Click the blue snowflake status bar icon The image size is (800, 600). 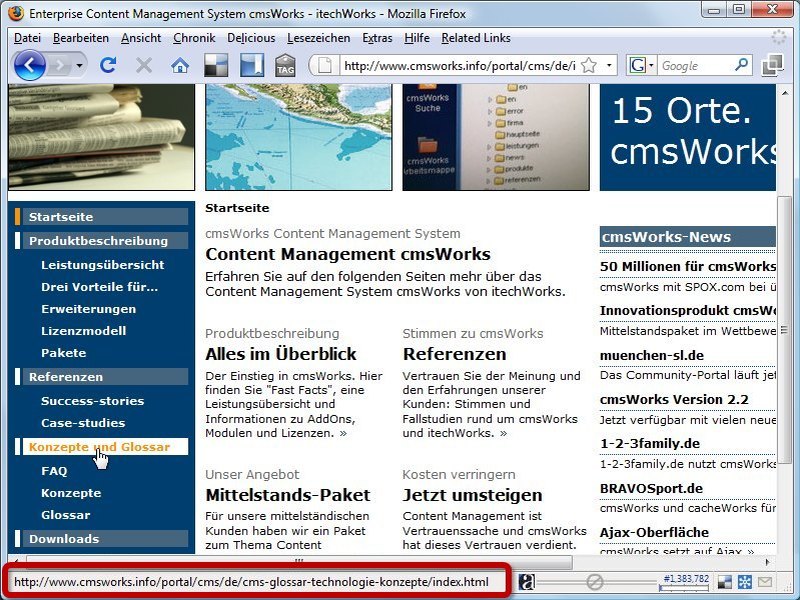point(745,582)
